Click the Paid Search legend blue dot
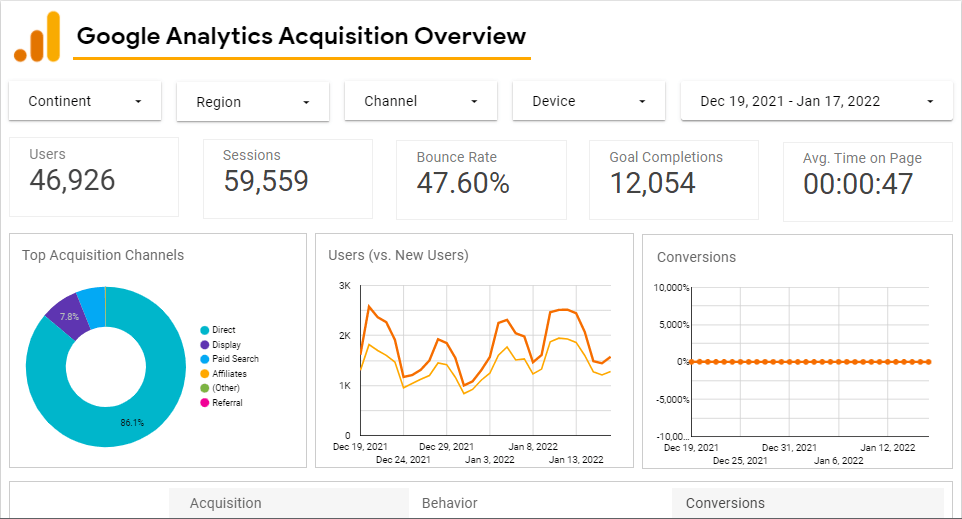This screenshot has width=962, height=519. tap(205, 359)
